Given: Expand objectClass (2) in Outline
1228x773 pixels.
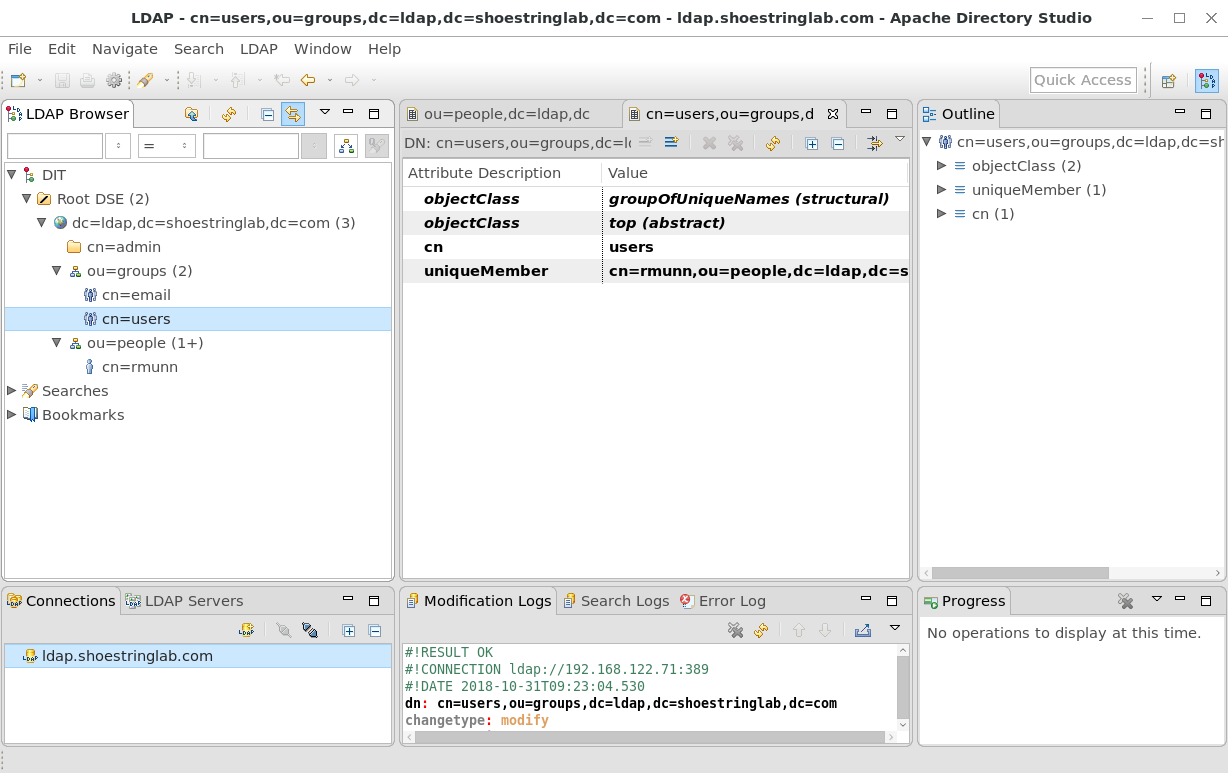Looking at the screenshot, I should point(941,166).
